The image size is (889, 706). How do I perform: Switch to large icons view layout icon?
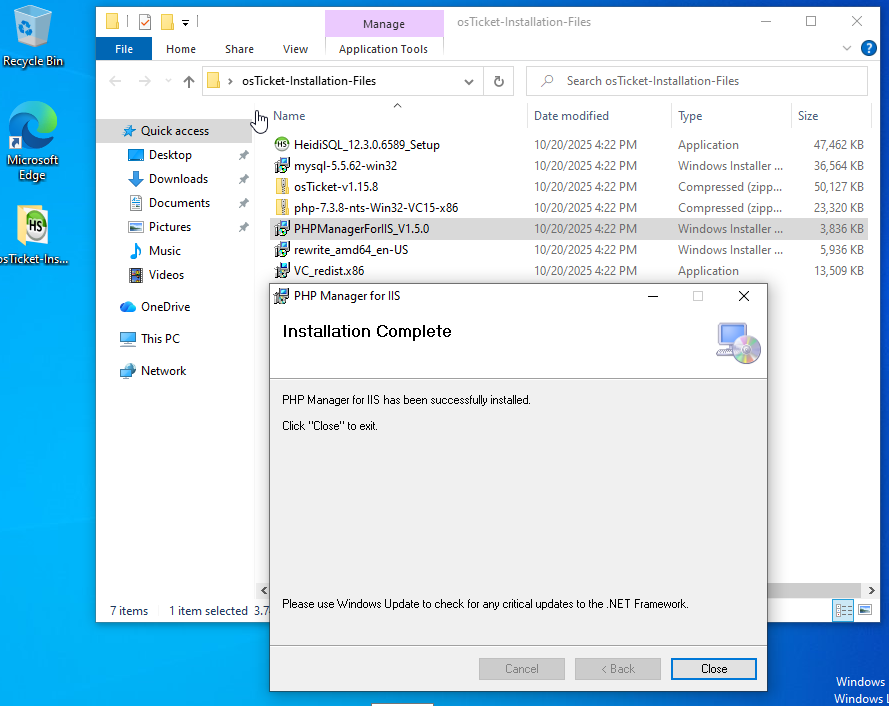[x=865, y=610]
